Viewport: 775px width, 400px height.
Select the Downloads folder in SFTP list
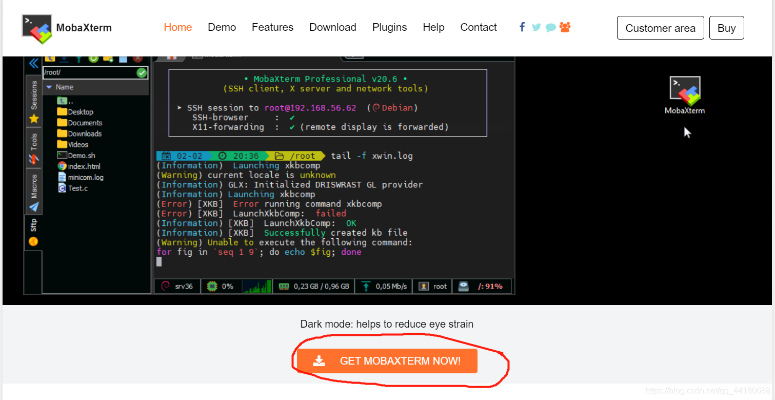84,133
